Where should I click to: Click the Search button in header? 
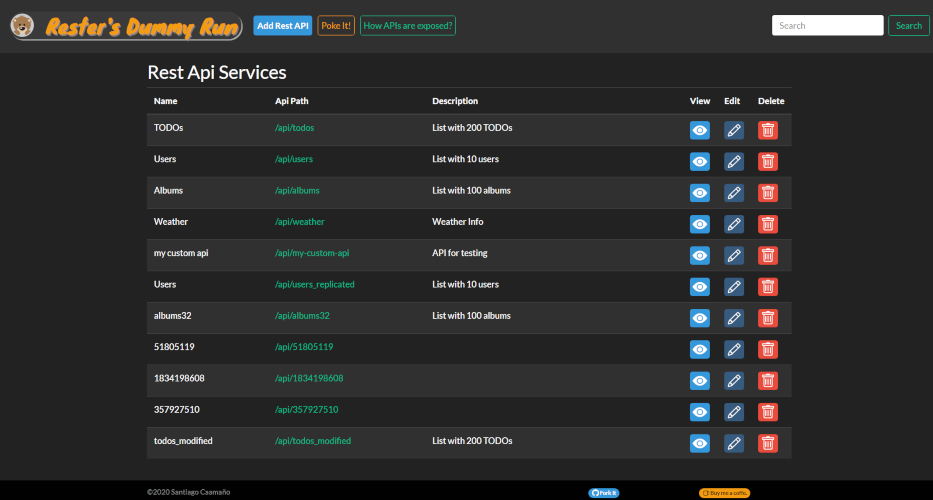pos(909,26)
